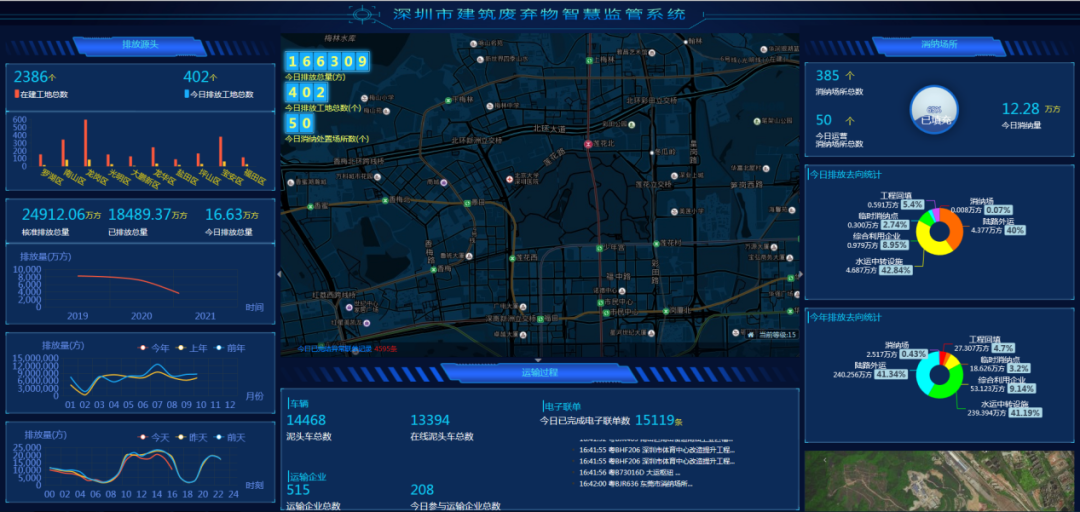Click the 梅林中学 school marker
This screenshot has height=512, width=1080.
click(x=490, y=106)
